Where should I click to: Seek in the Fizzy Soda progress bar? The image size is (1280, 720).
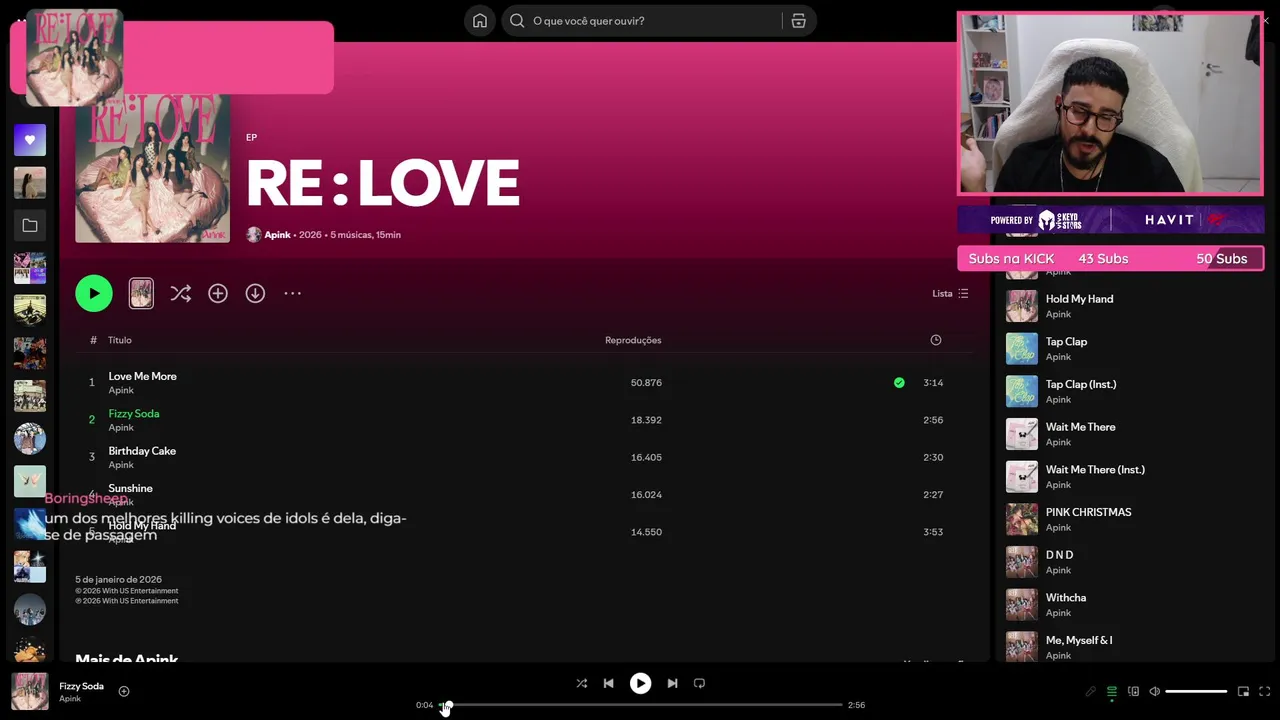640,705
